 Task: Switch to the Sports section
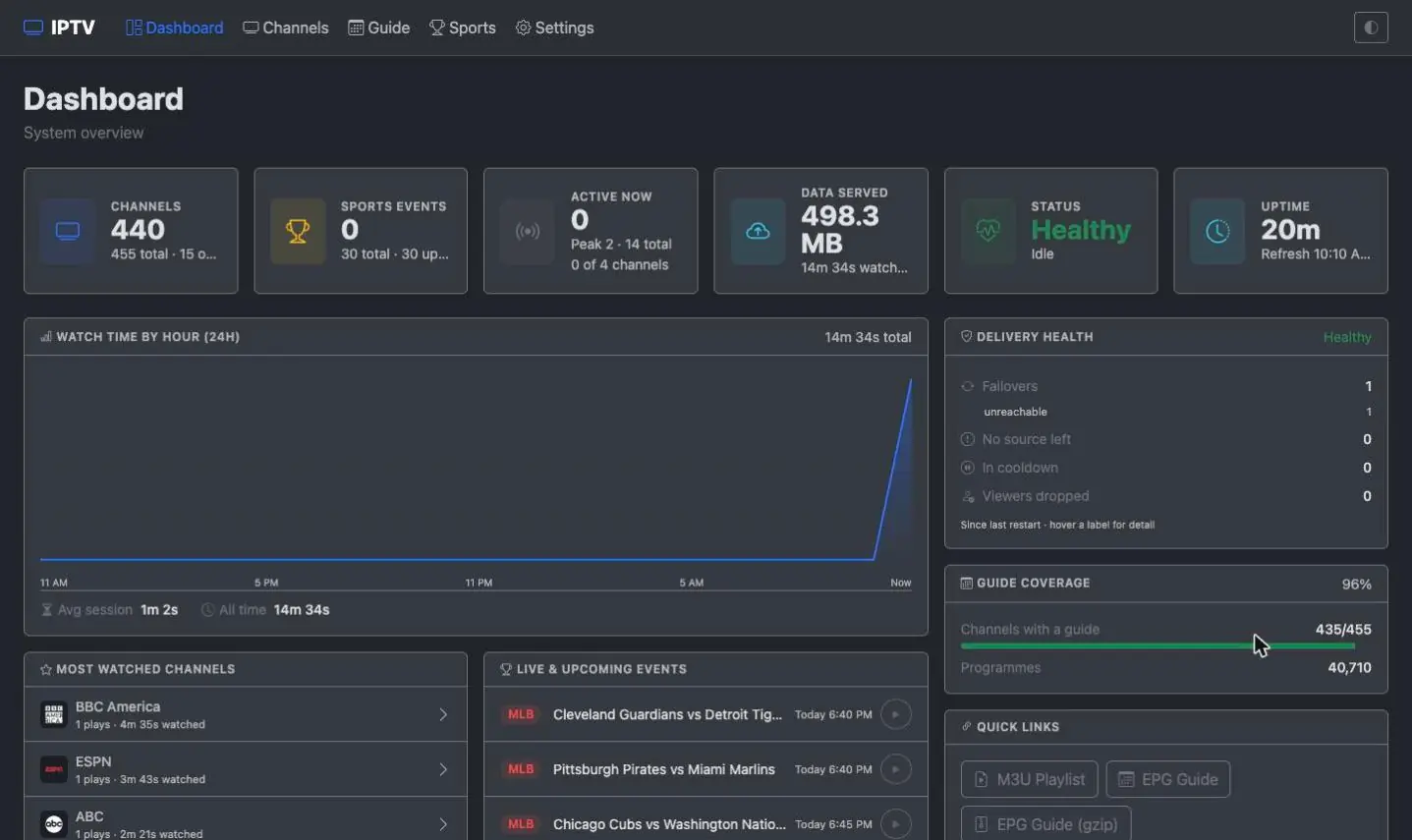point(462,28)
